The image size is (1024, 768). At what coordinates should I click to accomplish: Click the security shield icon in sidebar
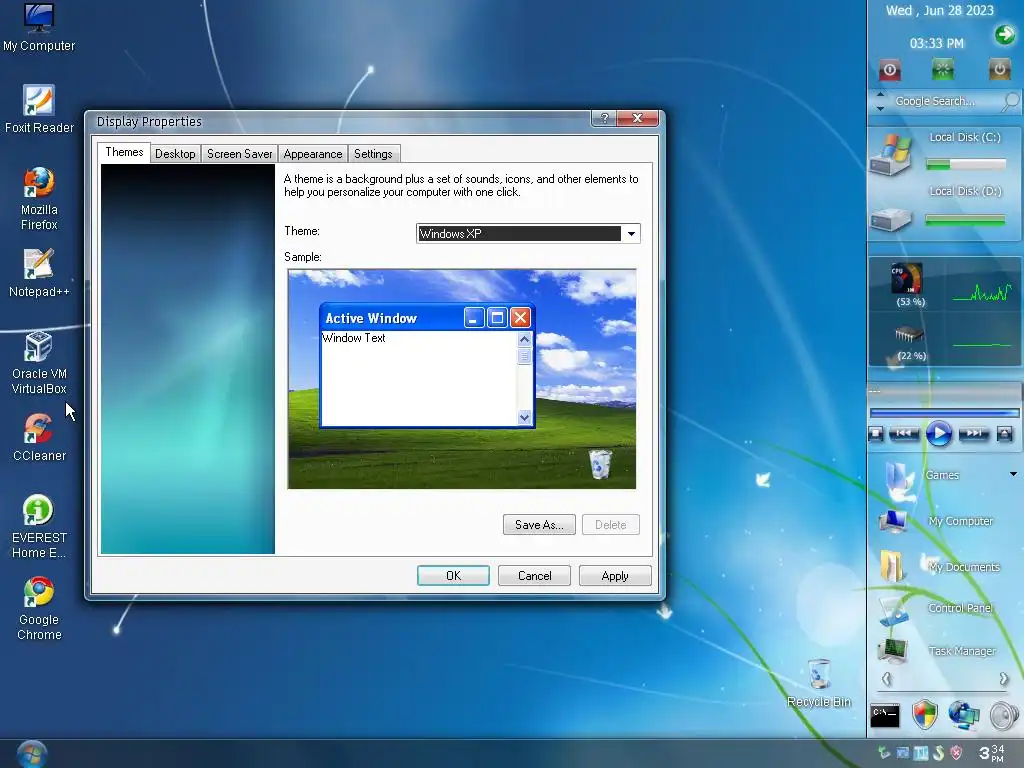925,714
